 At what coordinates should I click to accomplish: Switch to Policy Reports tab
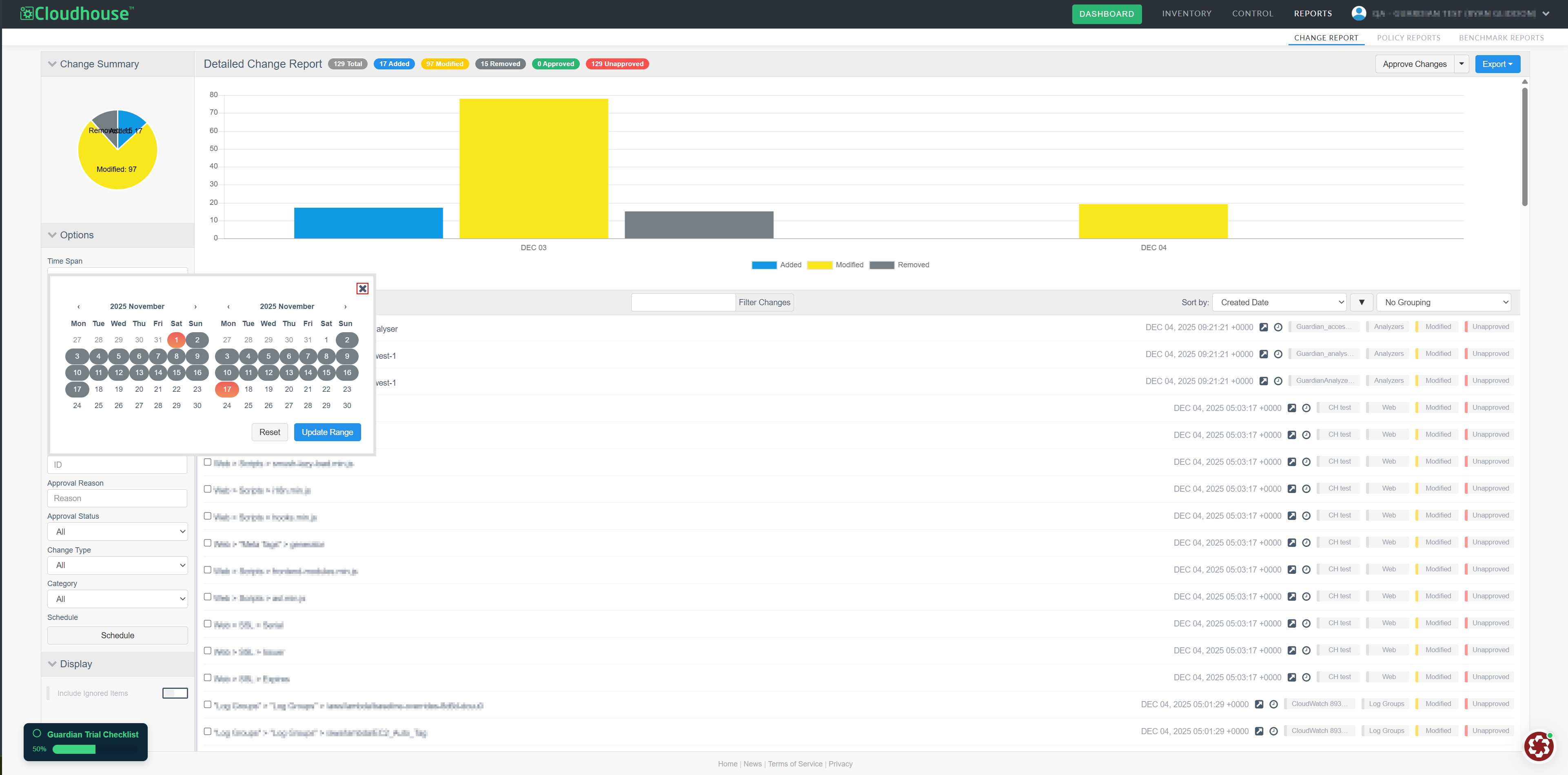pyautogui.click(x=1408, y=38)
